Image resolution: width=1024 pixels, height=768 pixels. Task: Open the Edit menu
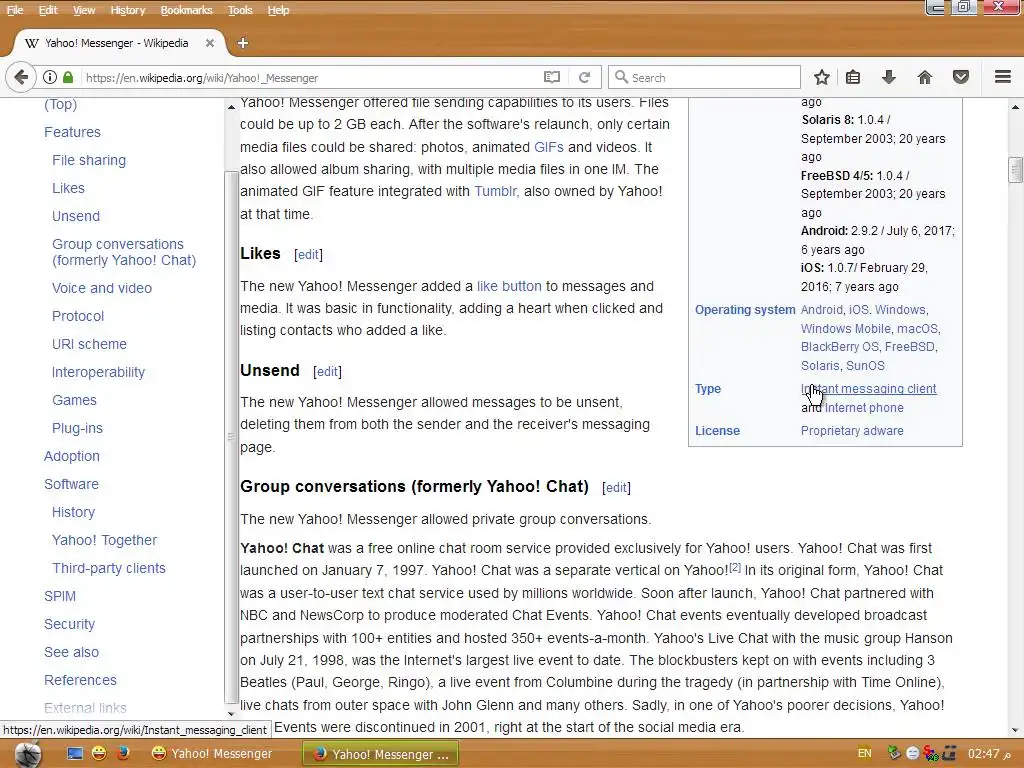48,10
